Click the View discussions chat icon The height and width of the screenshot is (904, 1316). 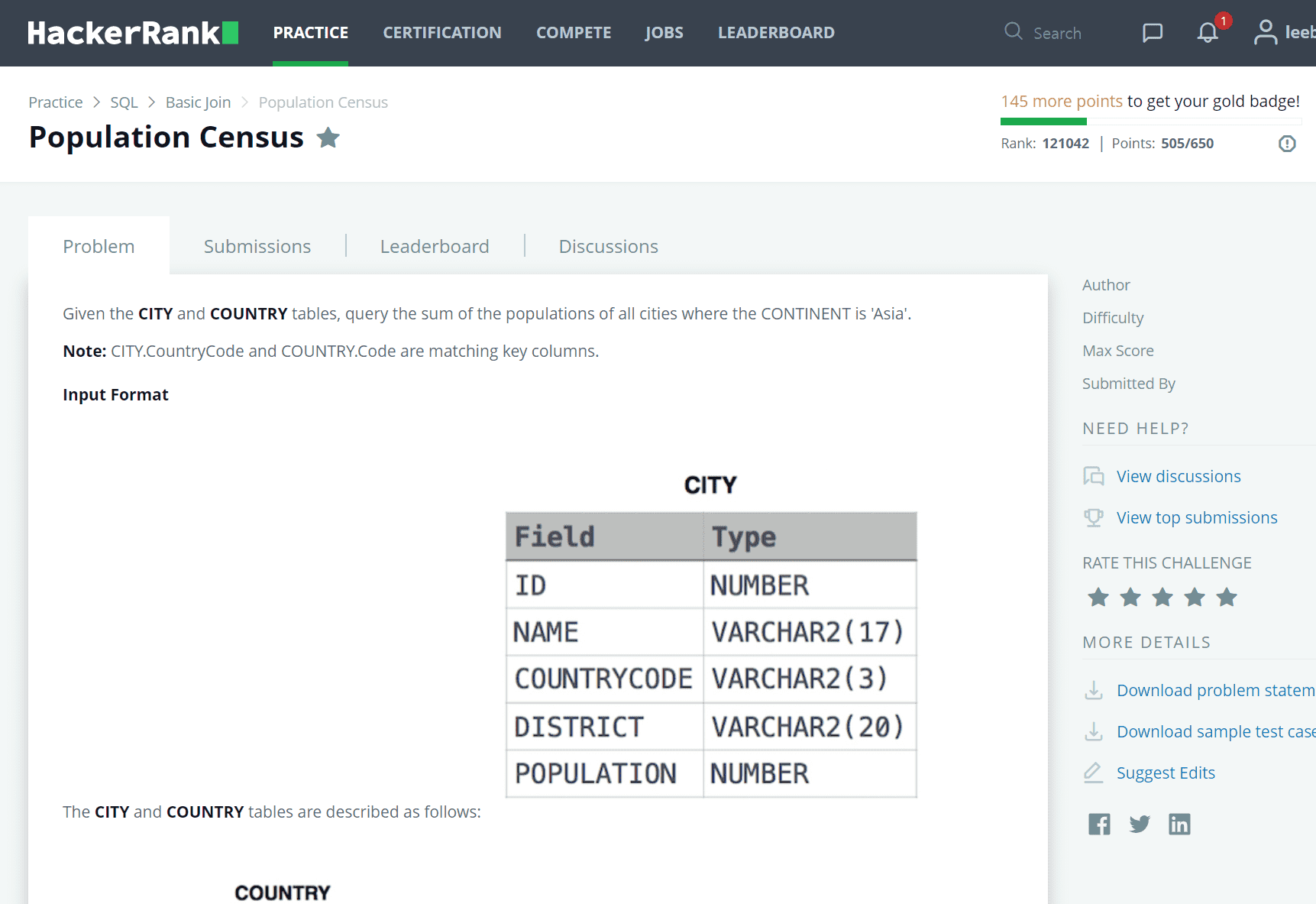pyautogui.click(x=1094, y=476)
